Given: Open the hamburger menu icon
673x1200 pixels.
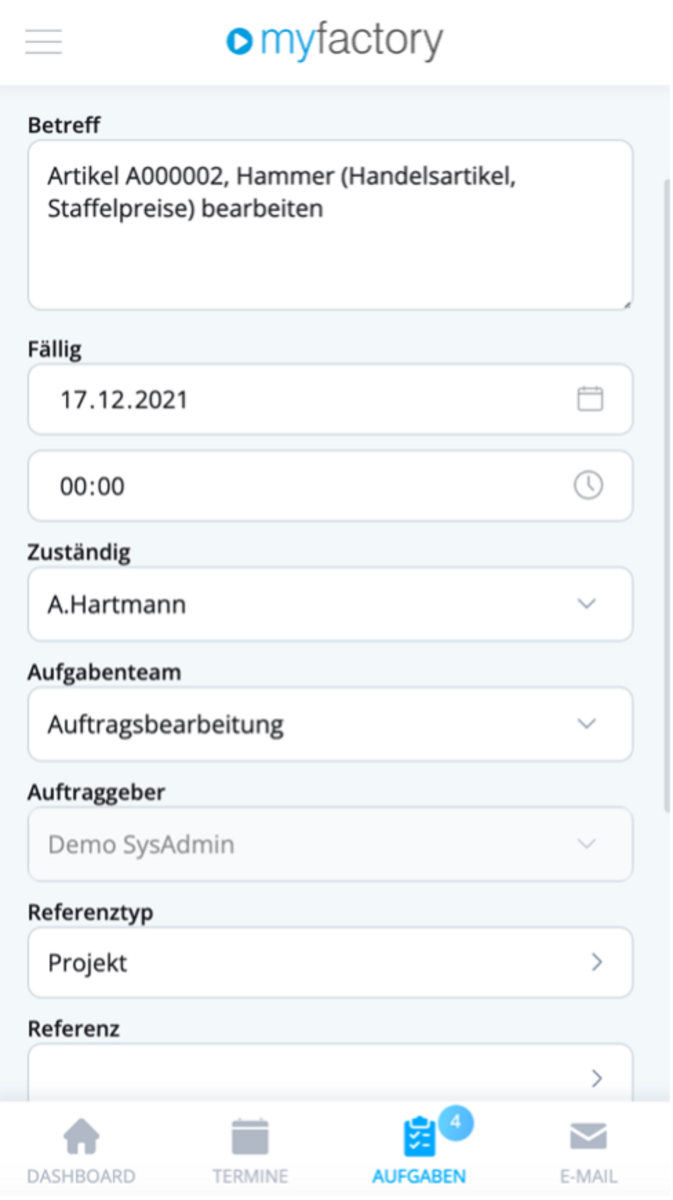Looking at the screenshot, I should (44, 42).
